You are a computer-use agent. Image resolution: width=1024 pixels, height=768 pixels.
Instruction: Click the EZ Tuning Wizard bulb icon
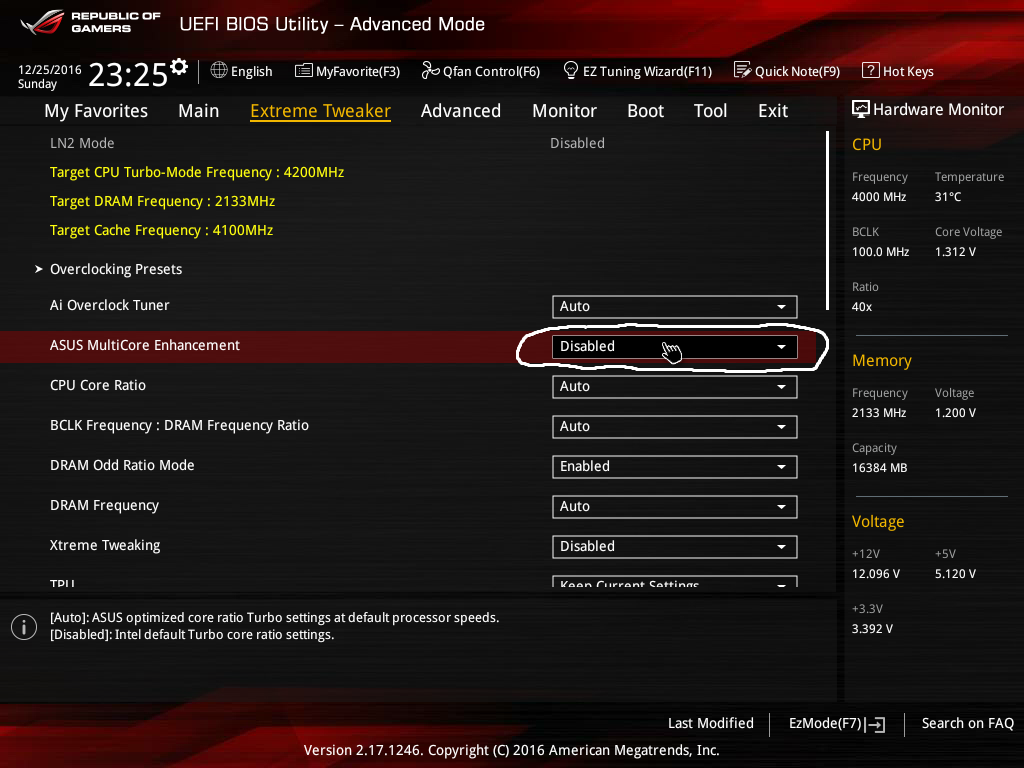point(570,70)
